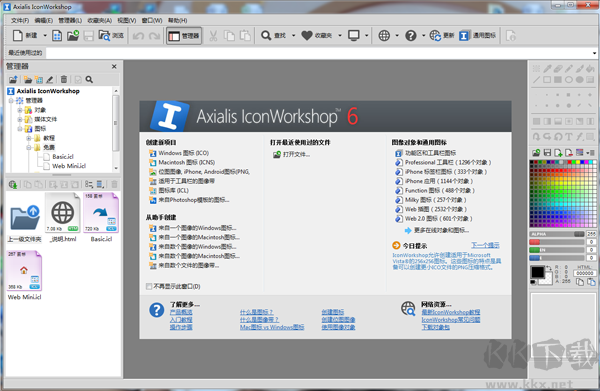Select the color picker eyedropper tool
The width and height of the screenshot is (600, 391).
click(x=547, y=68)
